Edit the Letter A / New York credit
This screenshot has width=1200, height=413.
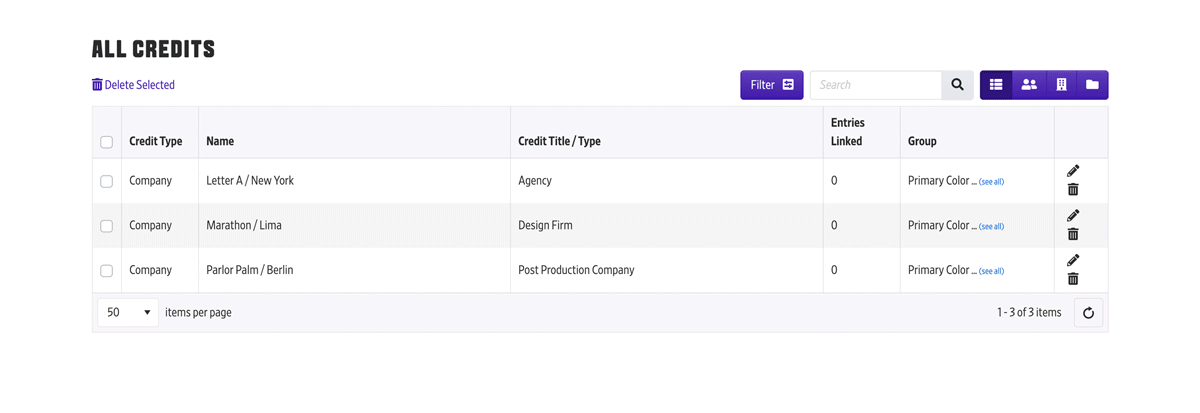1073,171
